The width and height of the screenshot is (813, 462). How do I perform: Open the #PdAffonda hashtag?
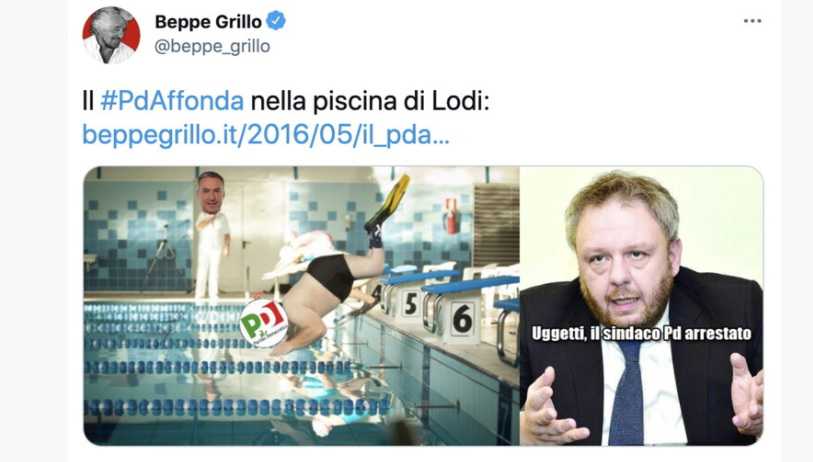click(172, 101)
